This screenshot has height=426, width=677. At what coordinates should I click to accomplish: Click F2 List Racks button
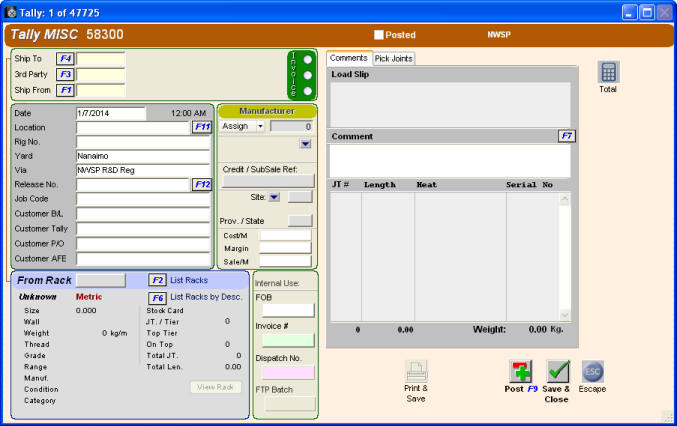pyautogui.click(x=157, y=280)
